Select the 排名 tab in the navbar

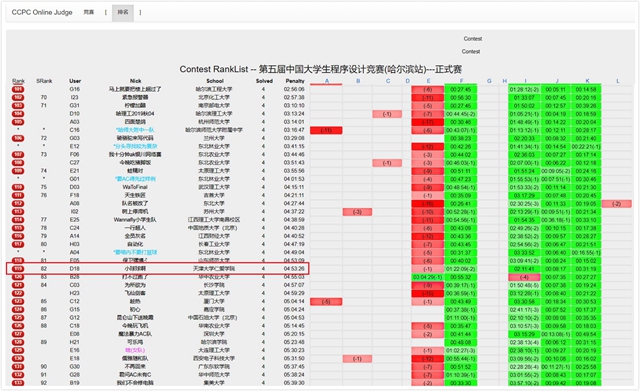pos(123,12)
